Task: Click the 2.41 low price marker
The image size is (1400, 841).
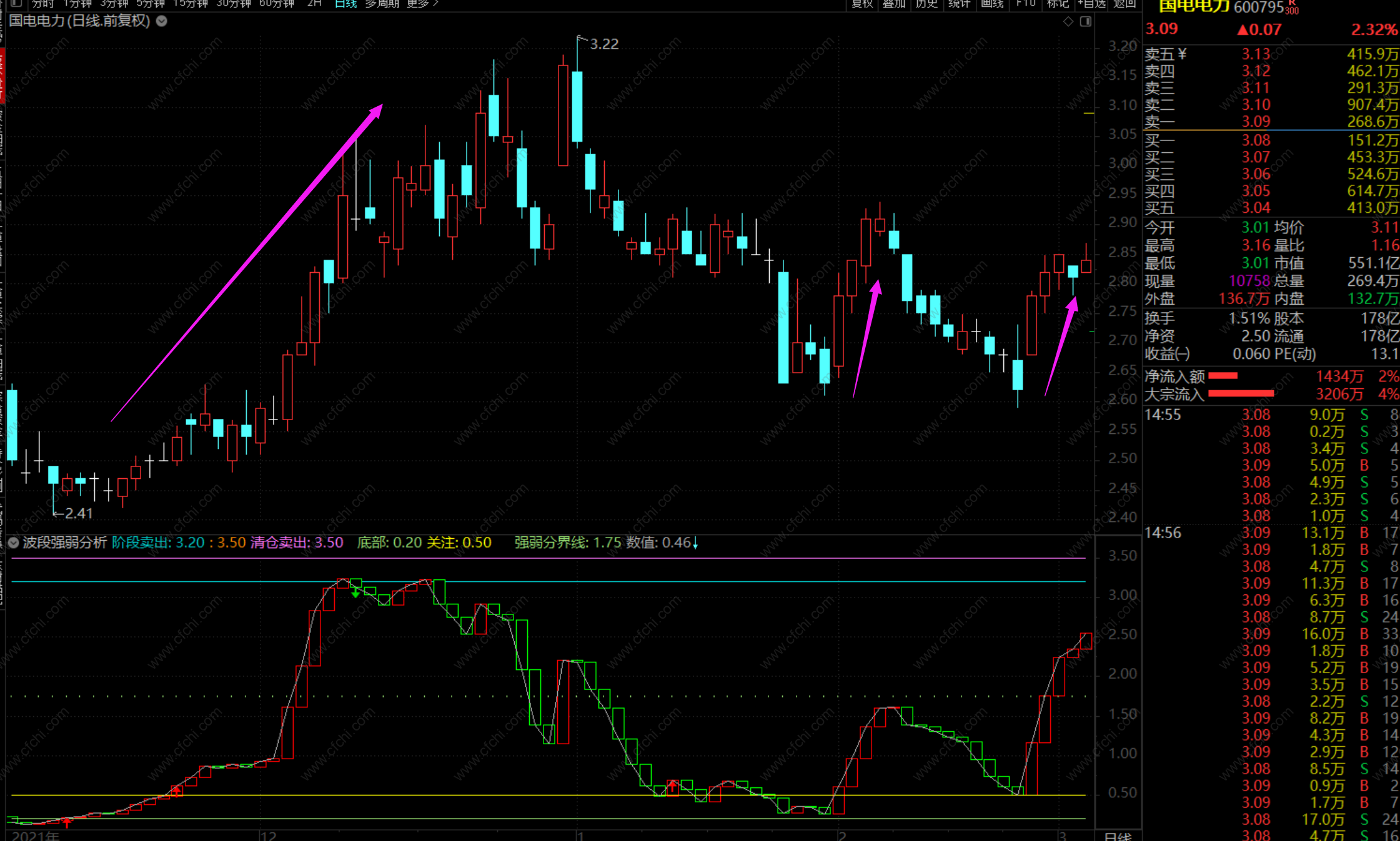Action: (x=79, y=514)
